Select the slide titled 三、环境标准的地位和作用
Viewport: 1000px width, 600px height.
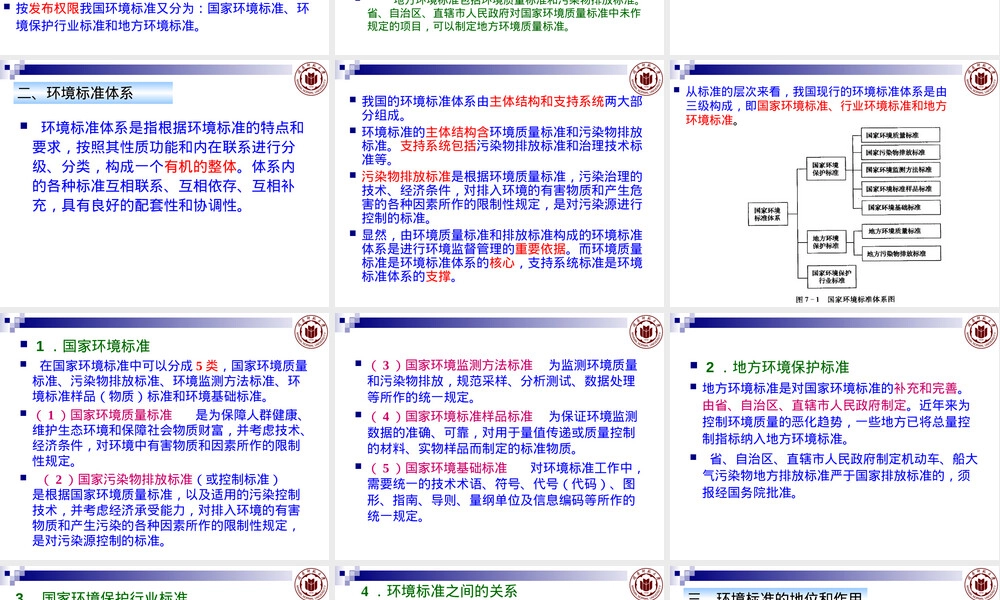click(x=835, y=583)
